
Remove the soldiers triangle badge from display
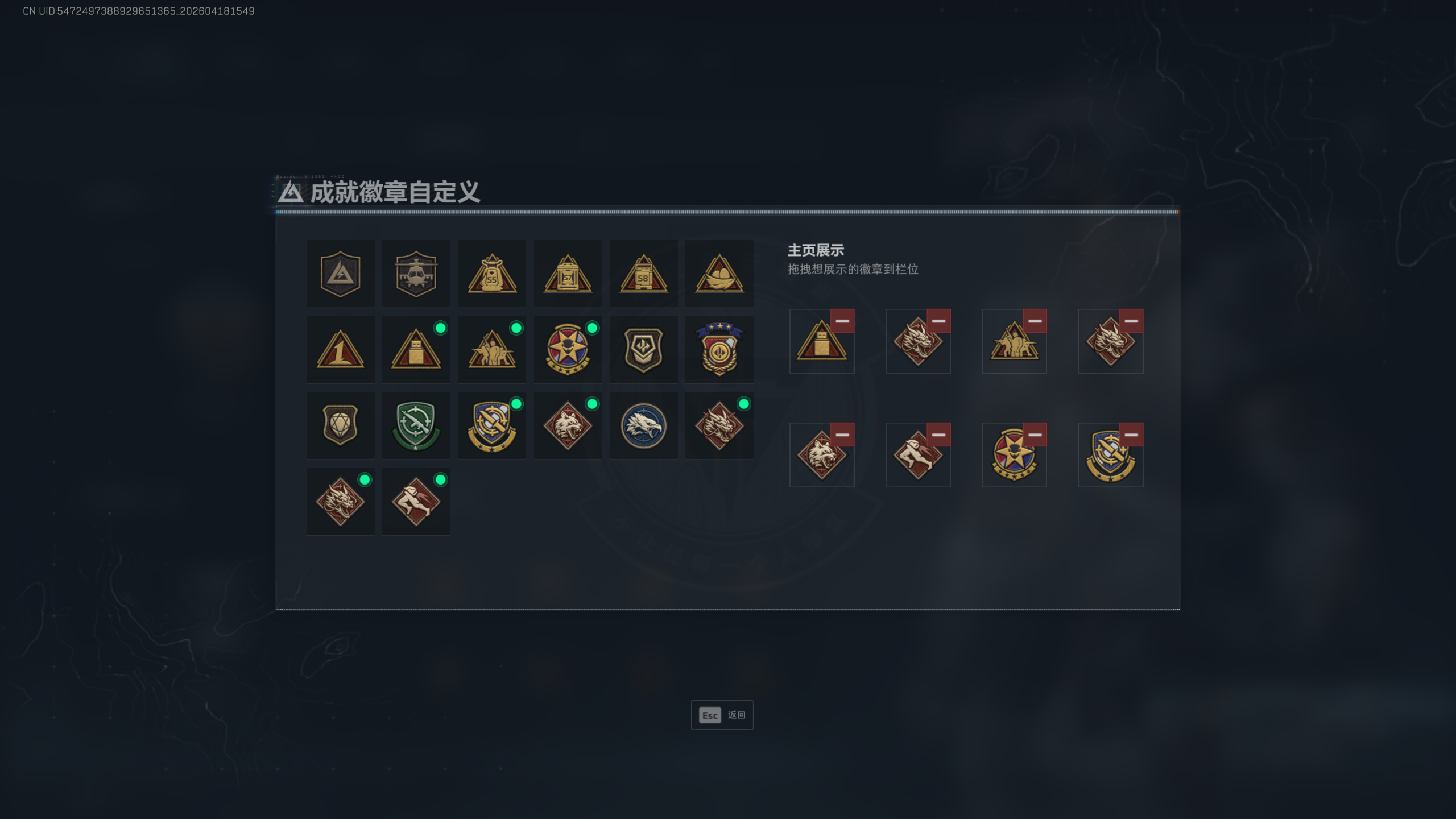[1035, 321]
